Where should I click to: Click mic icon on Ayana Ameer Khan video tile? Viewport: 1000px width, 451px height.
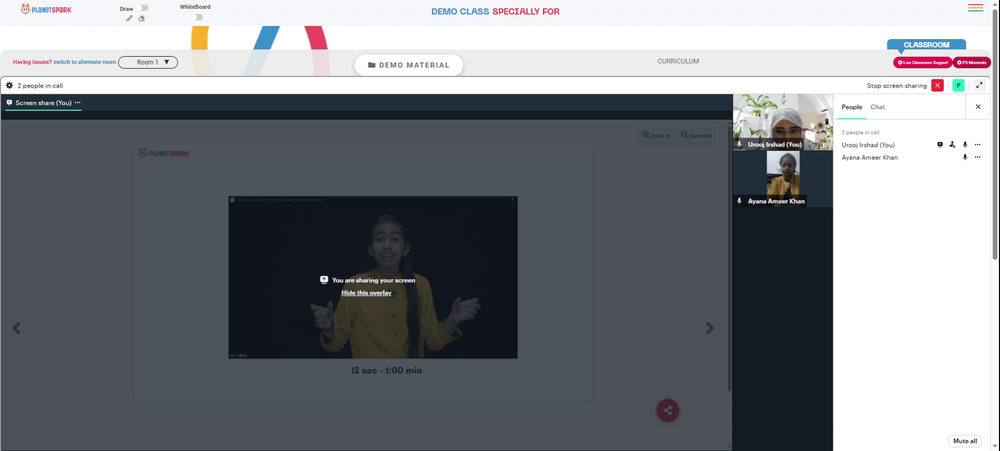(739, 201)
